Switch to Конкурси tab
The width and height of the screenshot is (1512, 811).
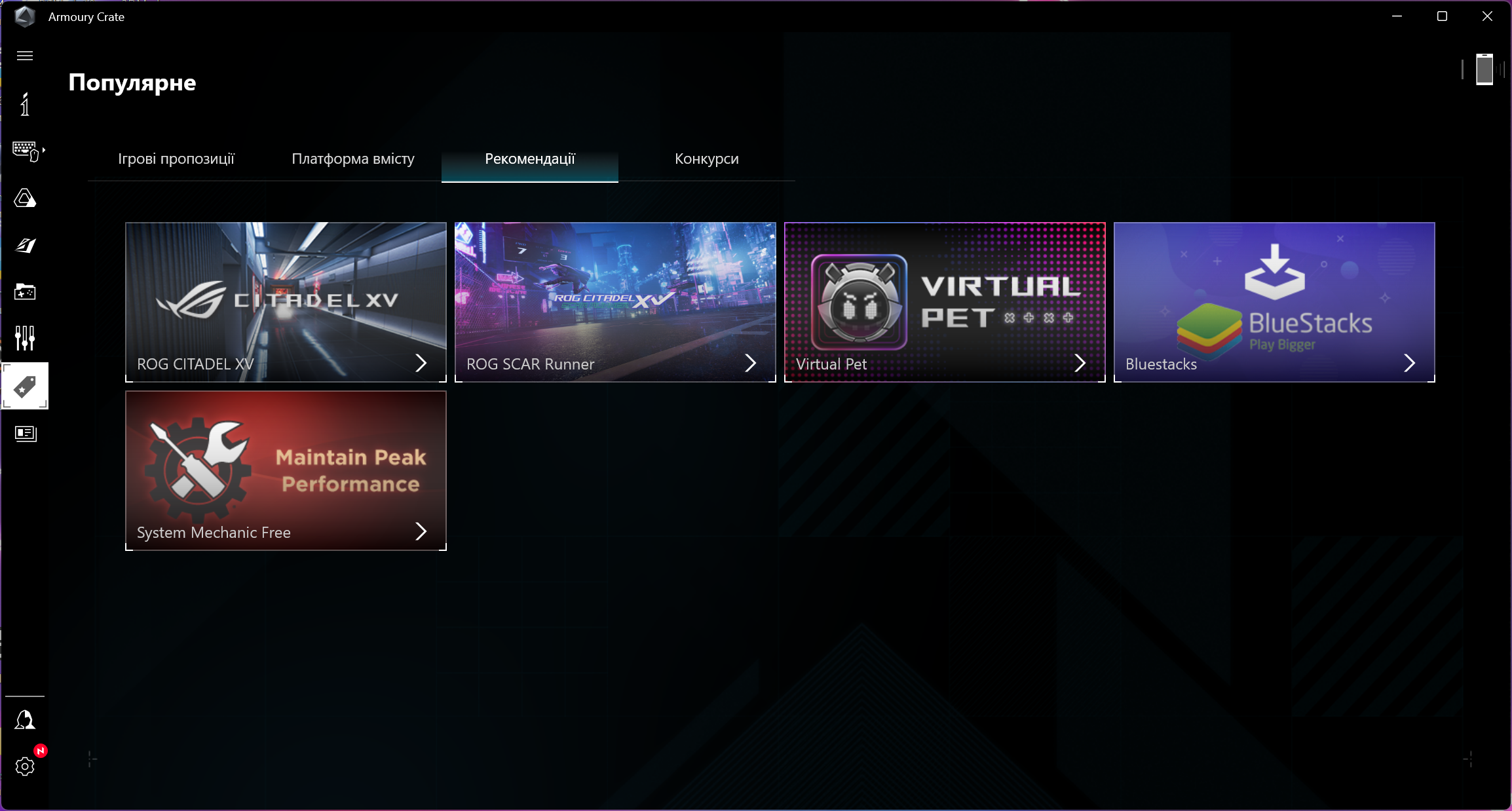(x=706, y=159)
